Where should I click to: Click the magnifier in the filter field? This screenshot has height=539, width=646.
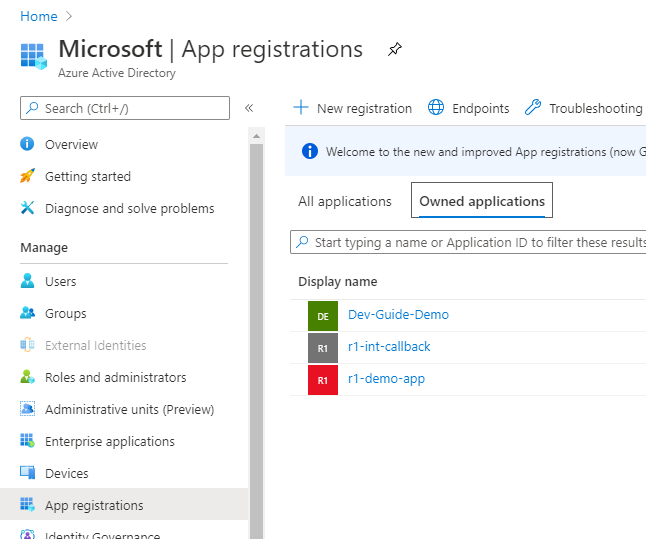pos(302,242)
